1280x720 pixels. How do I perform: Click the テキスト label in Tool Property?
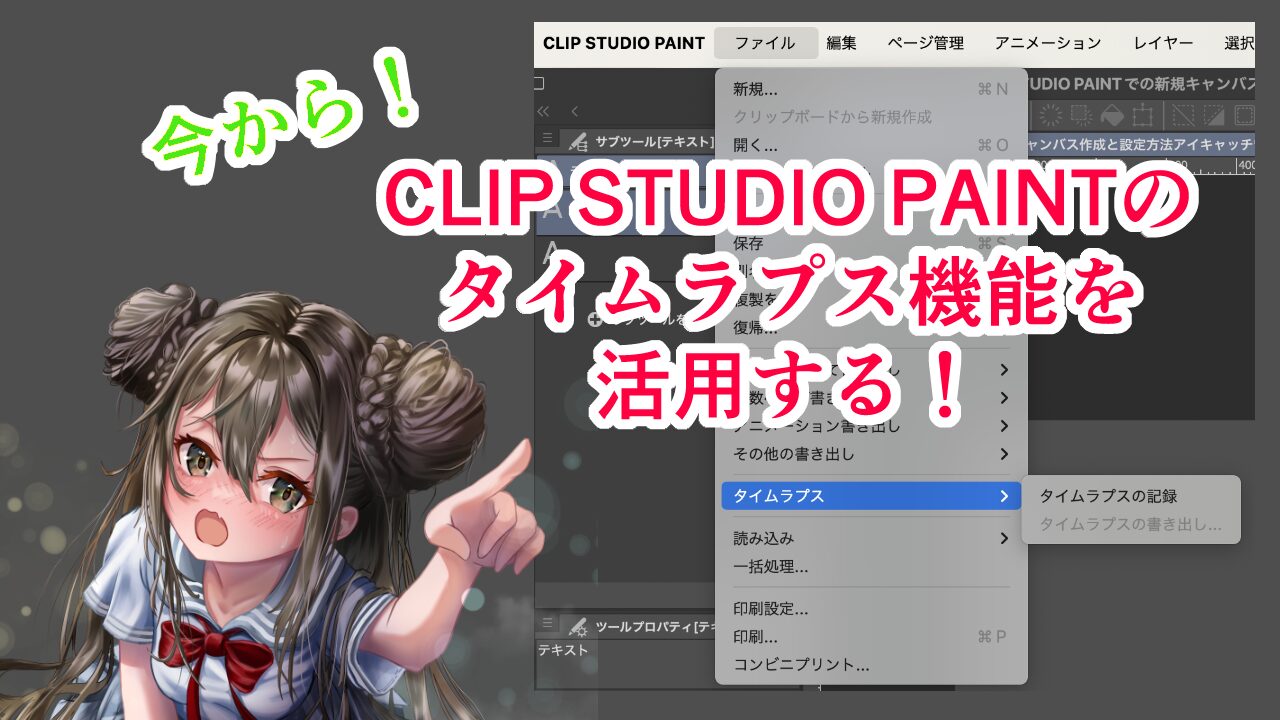pyautogui.click(x=563, y=650)
